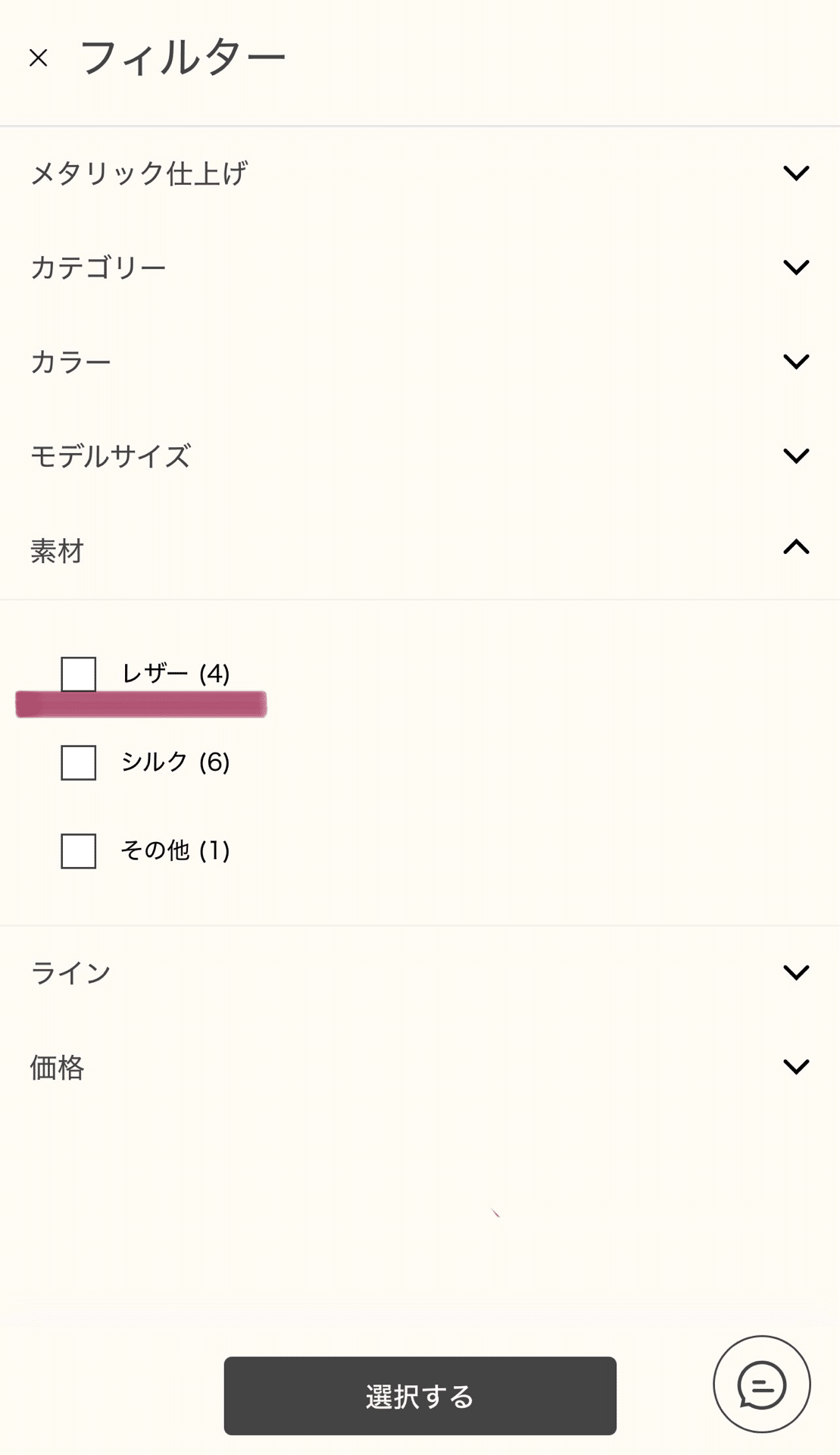840x1455 pixels.
Task: Expand the モデルサイズ chevron
Action: pos(796,455)
